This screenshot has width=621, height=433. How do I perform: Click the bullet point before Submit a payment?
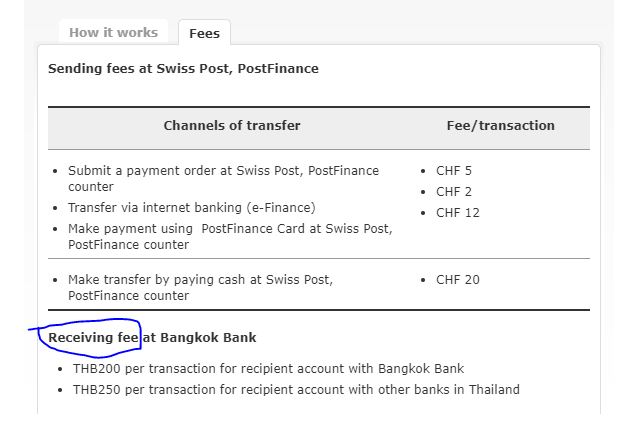[55, 171]
